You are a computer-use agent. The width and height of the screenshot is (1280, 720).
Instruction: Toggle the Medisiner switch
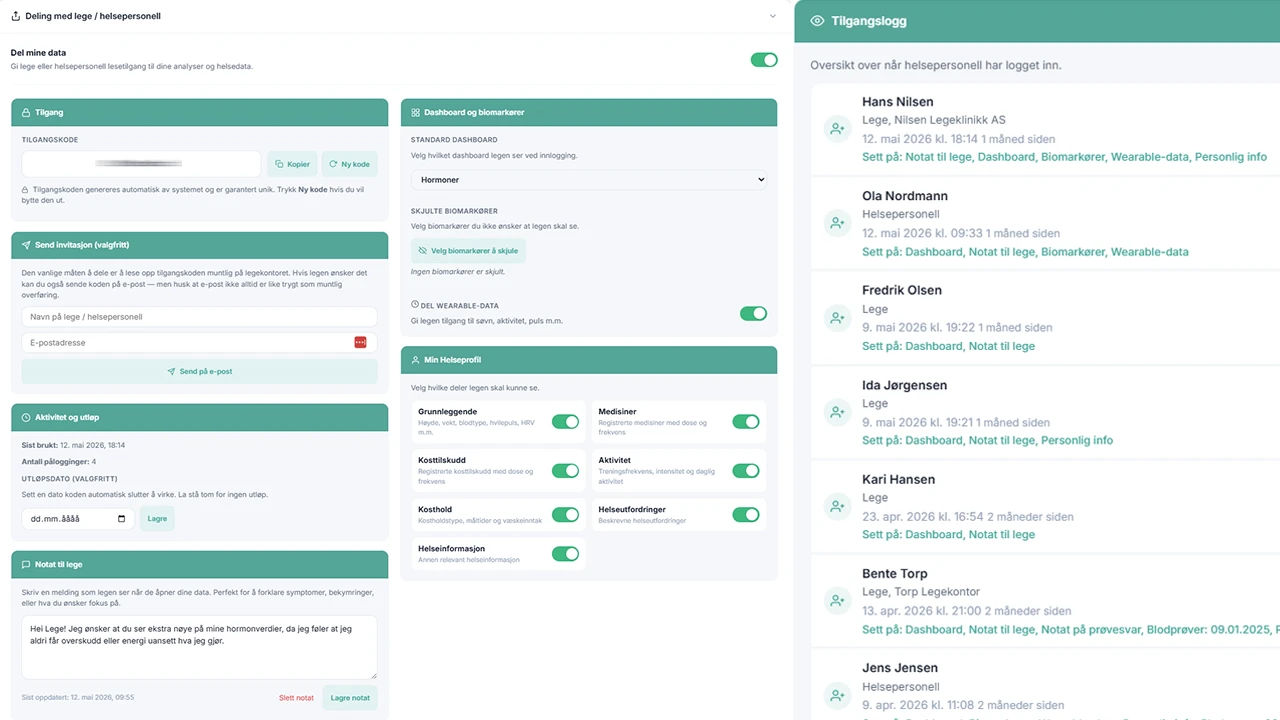[746, 422]
